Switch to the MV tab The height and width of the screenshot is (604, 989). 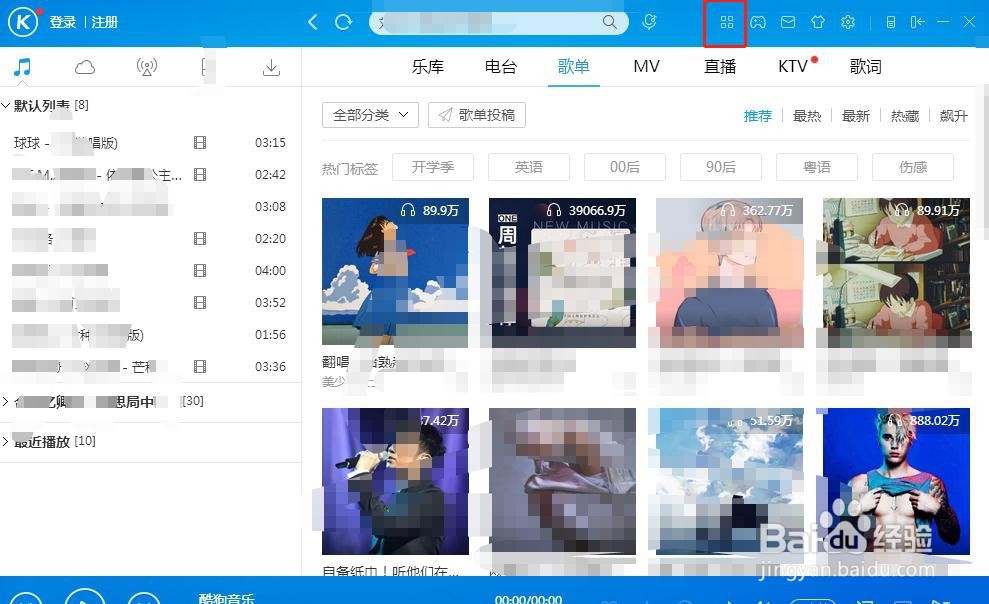tap(646, 66)
